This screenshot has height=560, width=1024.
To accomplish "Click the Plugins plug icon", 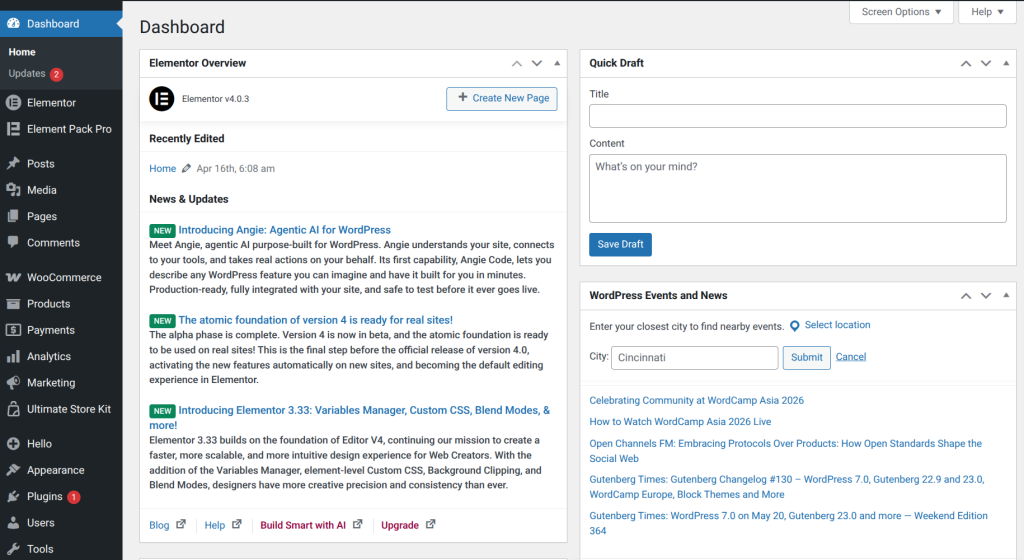I will (x=13, y=497).
